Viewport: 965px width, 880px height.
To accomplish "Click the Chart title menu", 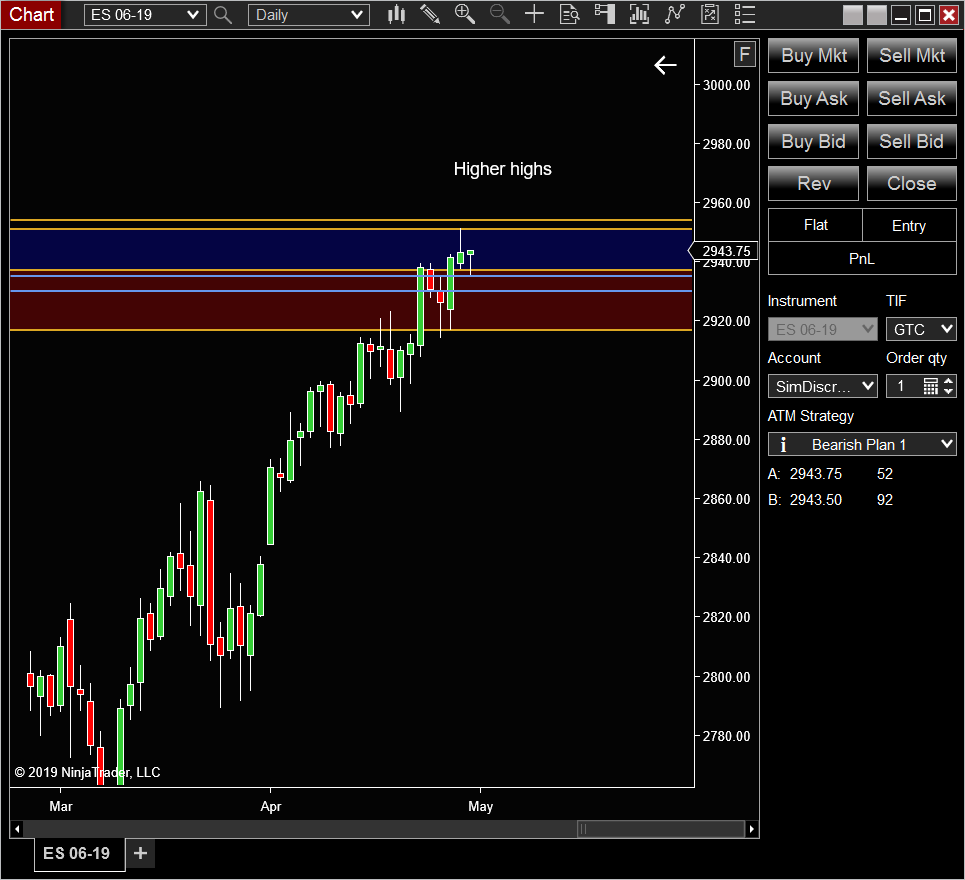I will (31, 15).
